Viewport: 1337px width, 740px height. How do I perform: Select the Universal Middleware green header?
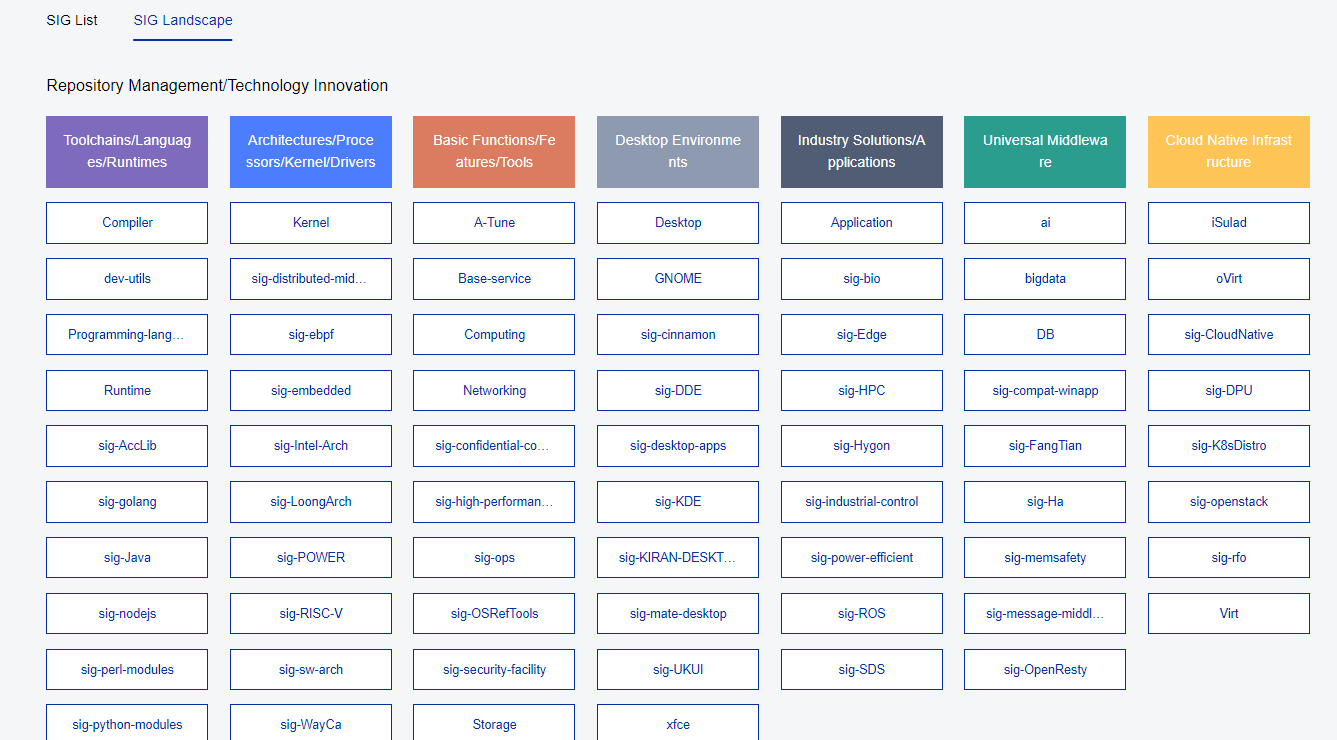(x=1045, y=152)
